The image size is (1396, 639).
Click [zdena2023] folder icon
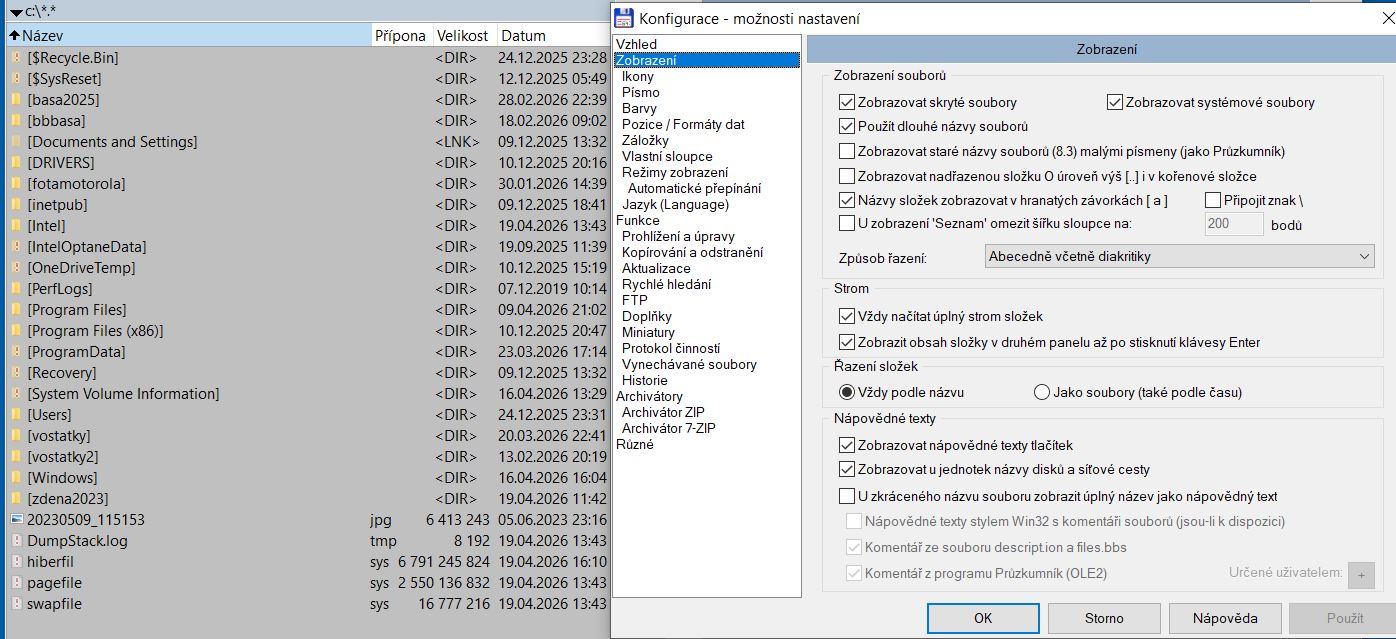pyautogui.click(x=16, y=499)
